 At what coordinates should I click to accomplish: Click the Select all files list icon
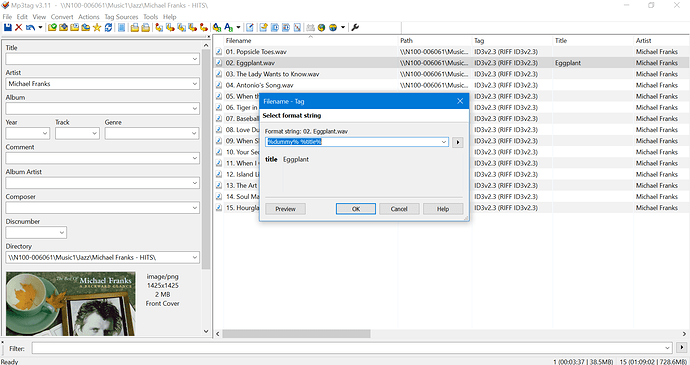[x=122, y=27]
